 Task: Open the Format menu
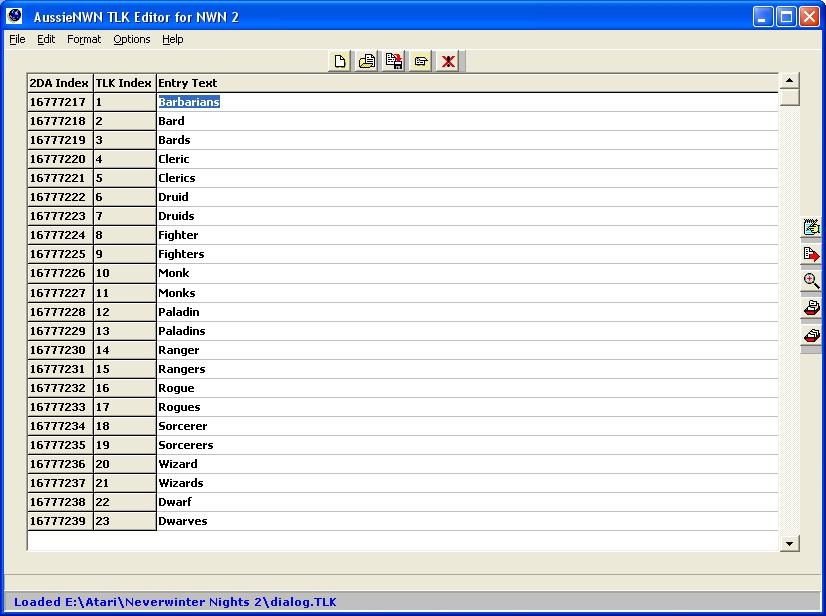(x=84, y=39)
